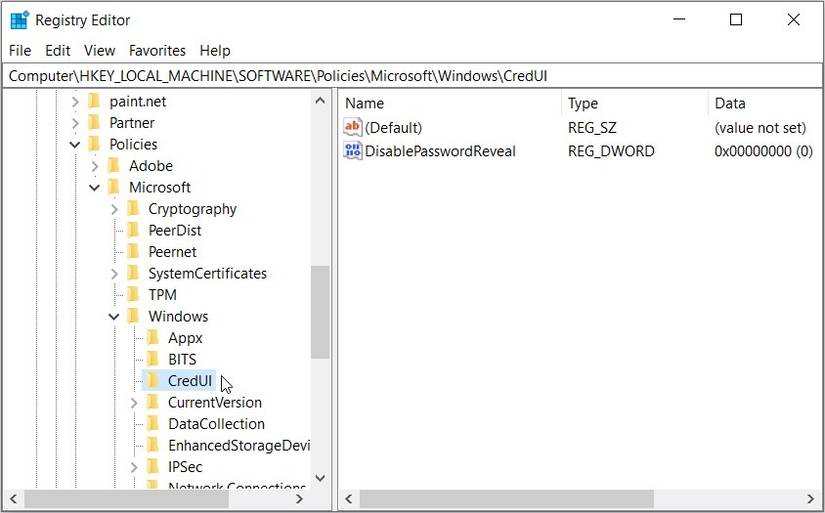Click the Adobe folder icon
The width and height of the screenshot is (825, 513).
pos(114,166)
